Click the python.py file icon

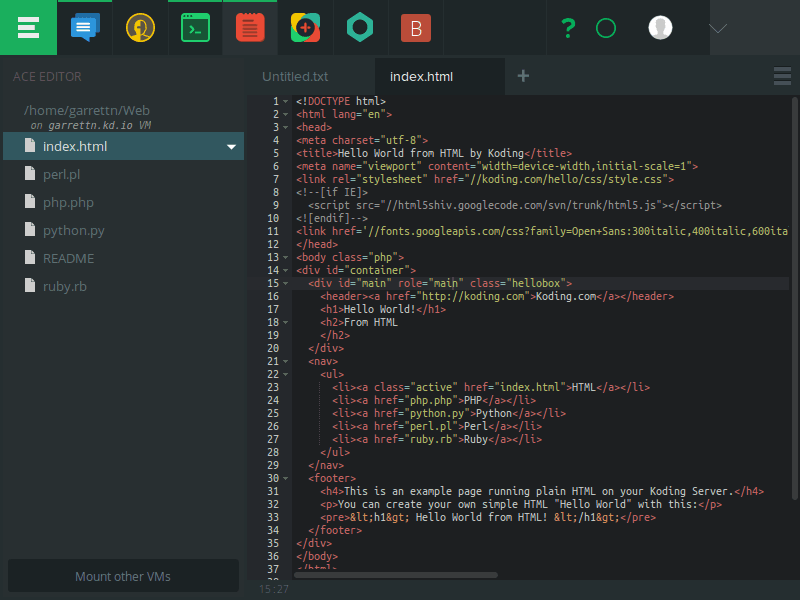(30, 230)
